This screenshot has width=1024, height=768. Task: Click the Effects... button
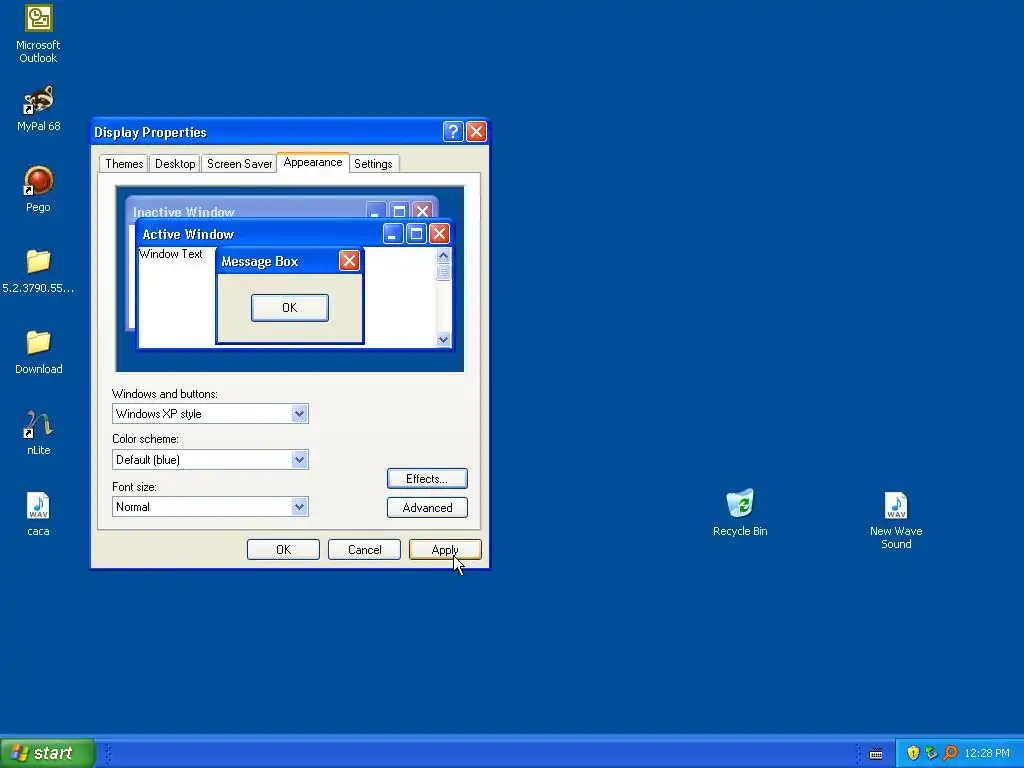(x=427, y=479)
